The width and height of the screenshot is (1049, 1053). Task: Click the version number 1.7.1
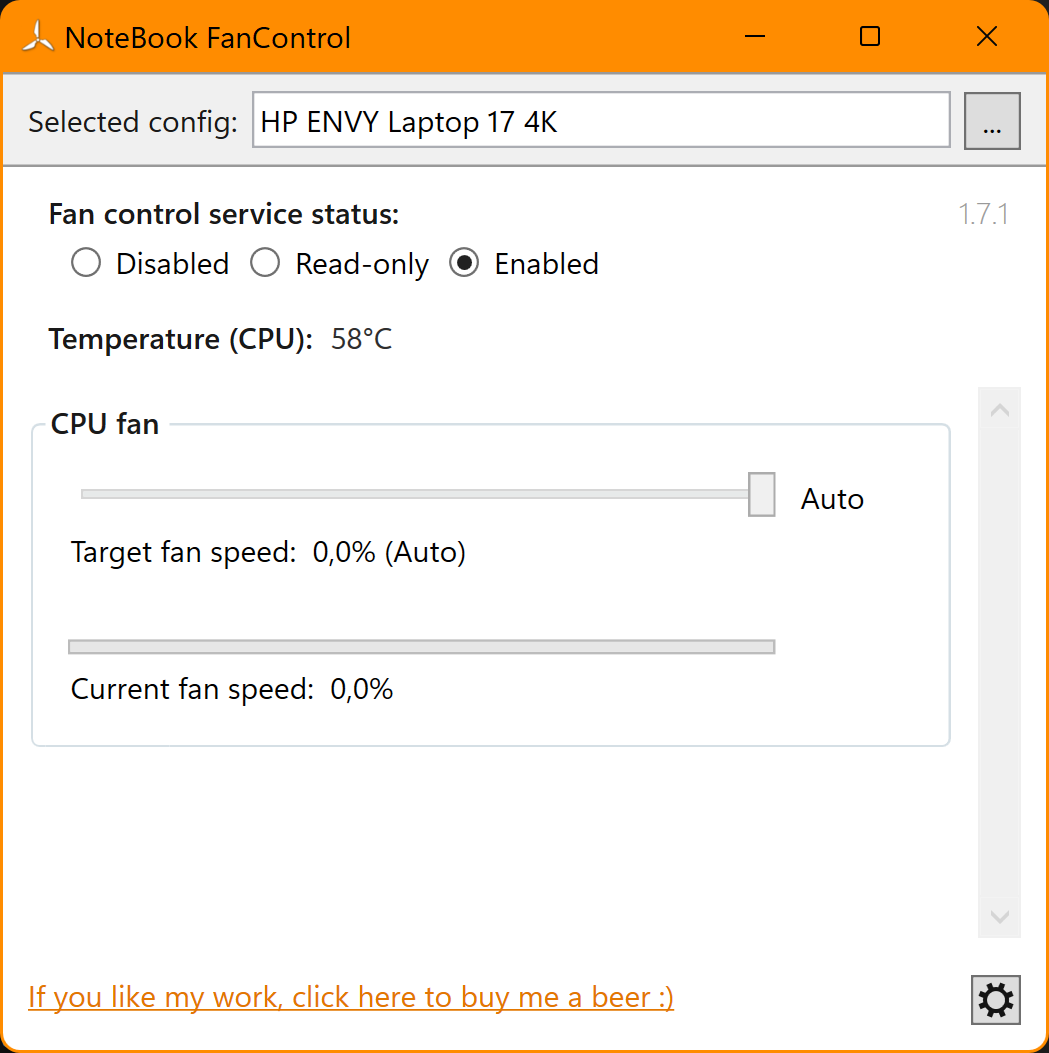(x=983, y=214)
